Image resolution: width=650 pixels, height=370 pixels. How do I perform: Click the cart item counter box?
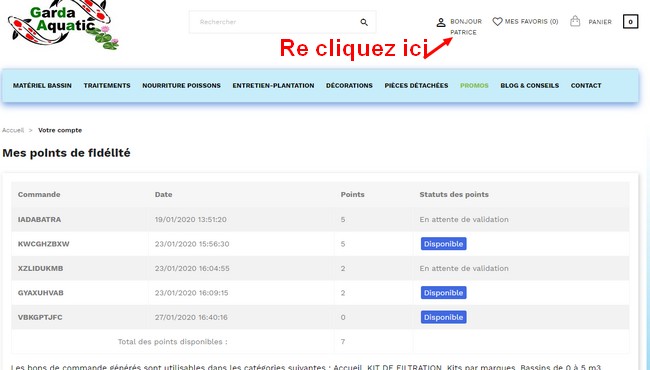(631, 22)
